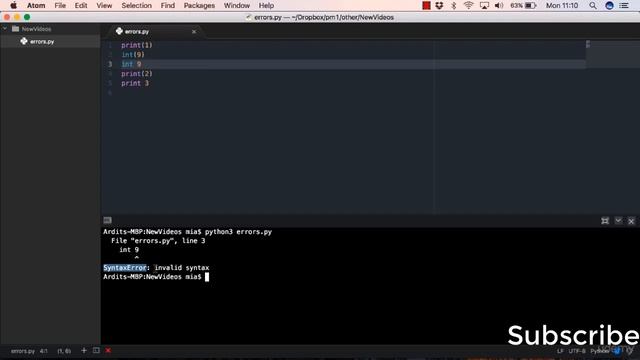The image size is (640, 360).
Task: Open the File menu
Action: click(x=60, y=5)
